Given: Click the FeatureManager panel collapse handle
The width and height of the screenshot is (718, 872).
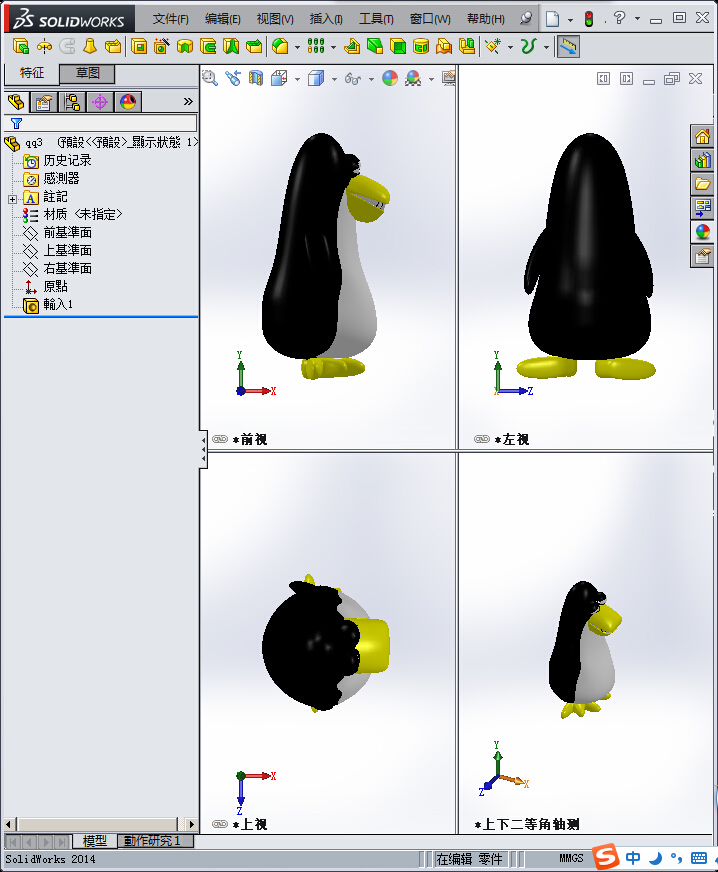Looking at the screenshot, I should click(204, 449).
